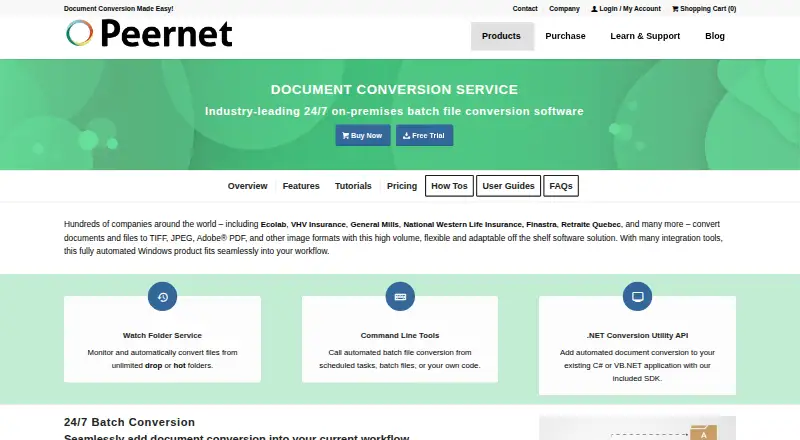800x440 pixels.
Task: Click the Peernet circular logo icon
Action: [x=80, y=33]
